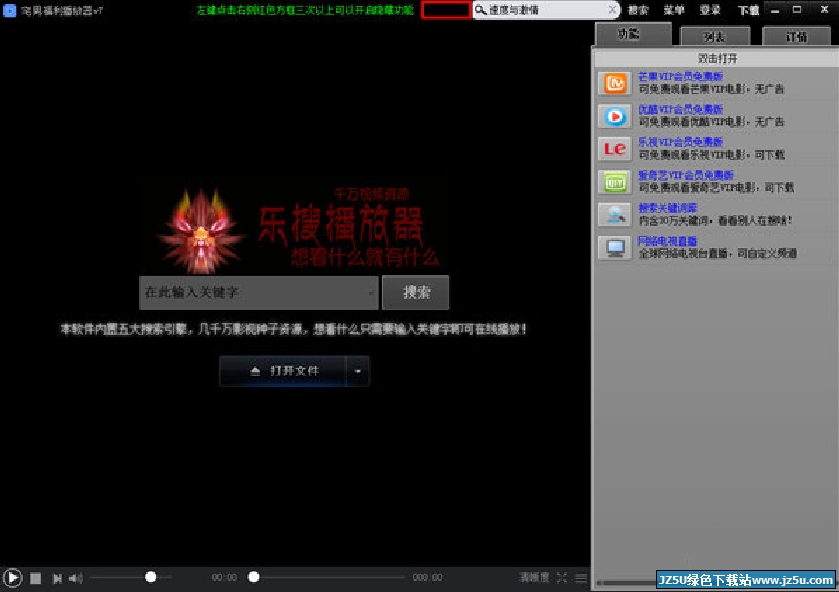Open the 网络电视直播 link
The image size is (839, 592).
coord(667,241)
